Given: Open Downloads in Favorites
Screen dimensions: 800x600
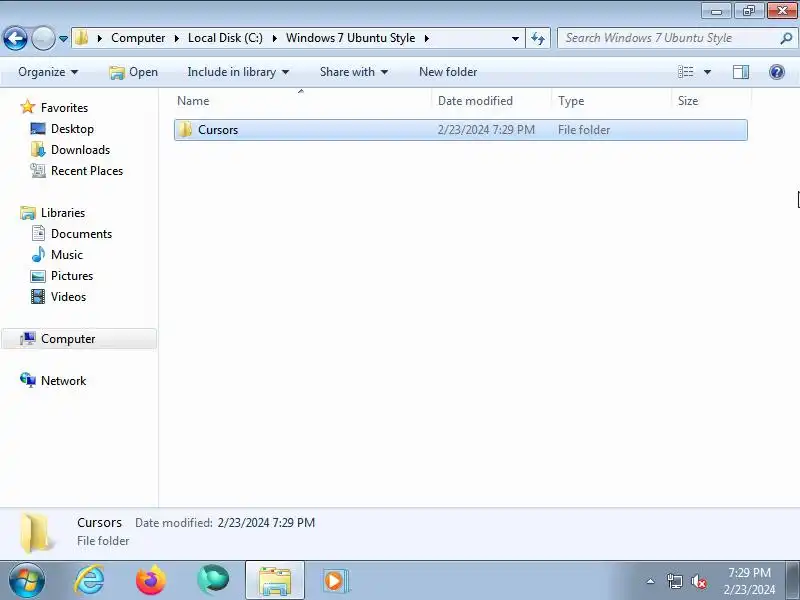Looking at the screenshot, I should [80, 149].
